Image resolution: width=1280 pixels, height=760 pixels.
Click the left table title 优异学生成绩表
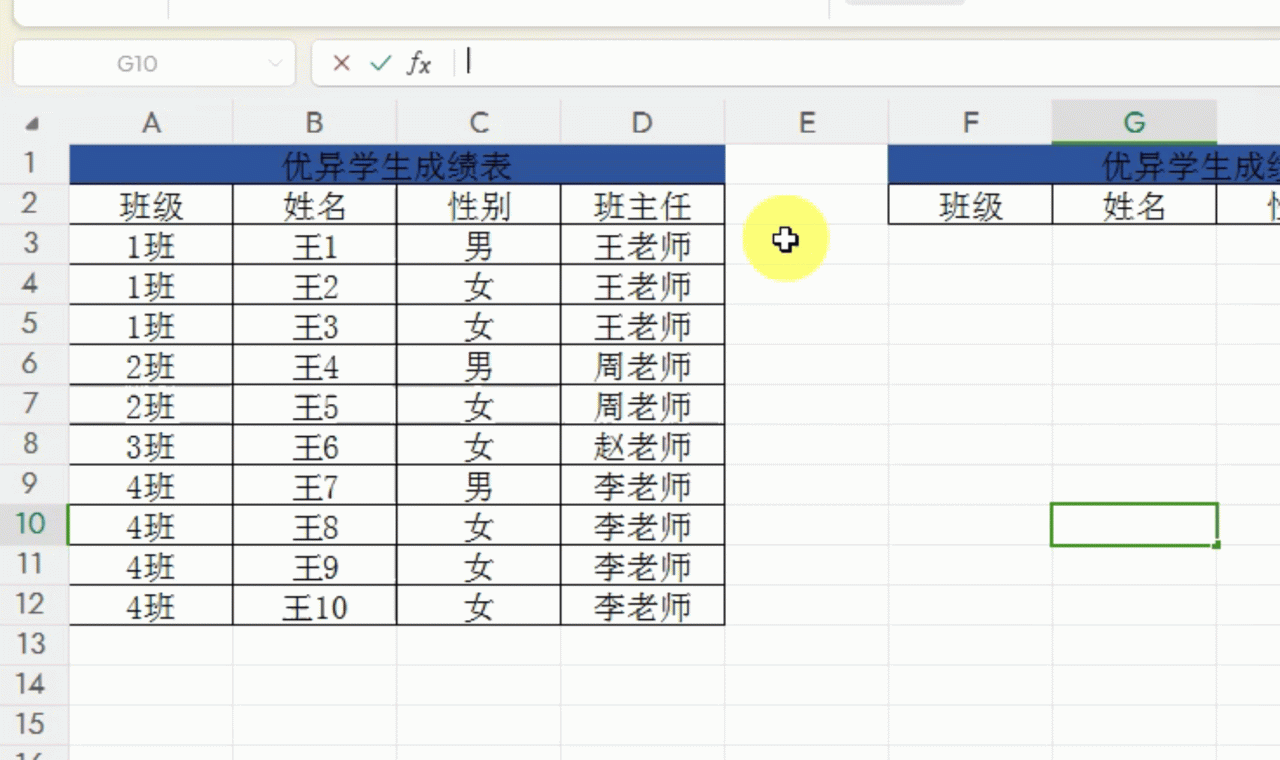tap(397, 165)
